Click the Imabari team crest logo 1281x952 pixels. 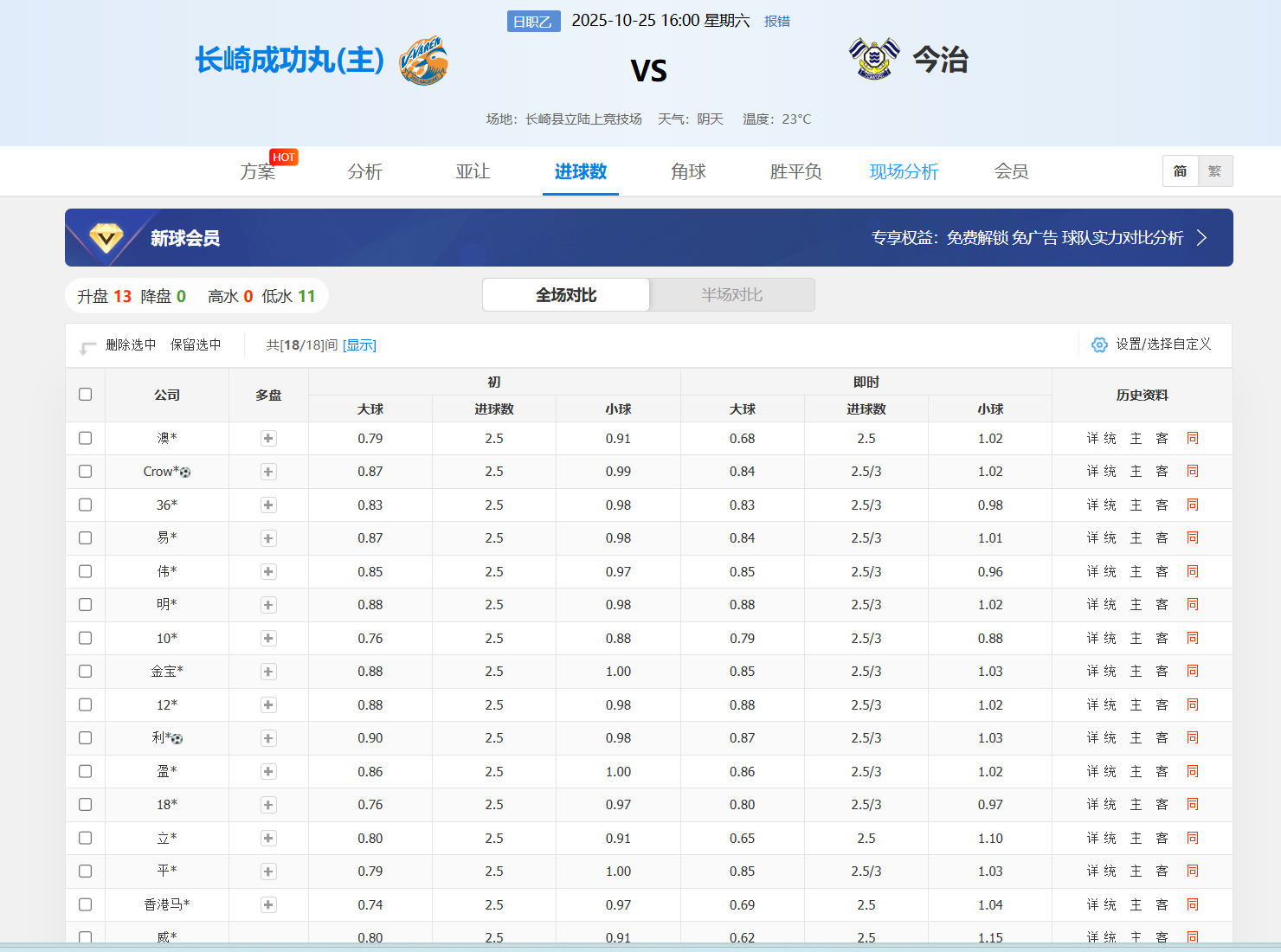click(x=874, y=59)
